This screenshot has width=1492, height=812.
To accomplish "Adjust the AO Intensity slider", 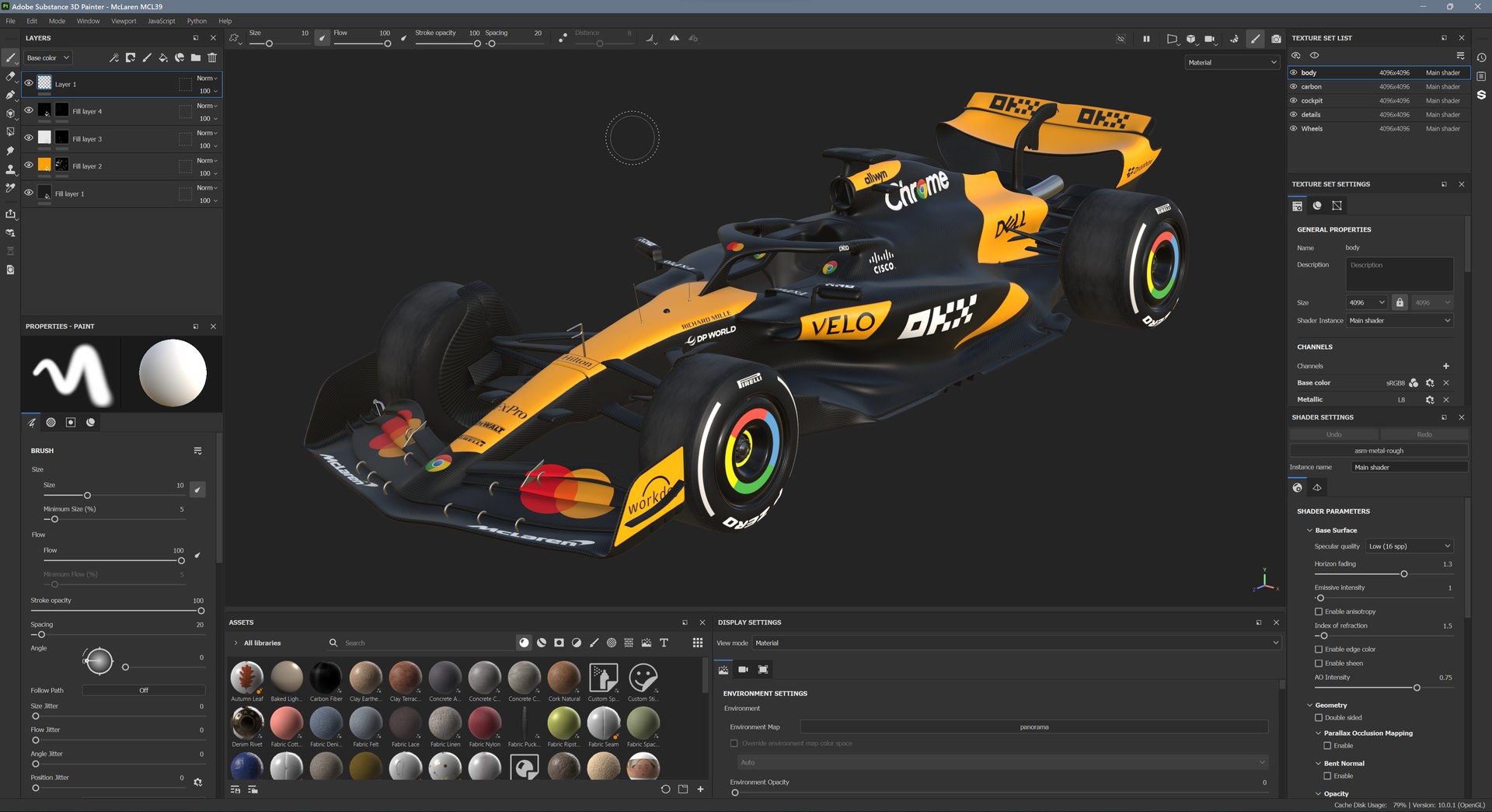I will pyautogui.click(x=1383, y=688).
